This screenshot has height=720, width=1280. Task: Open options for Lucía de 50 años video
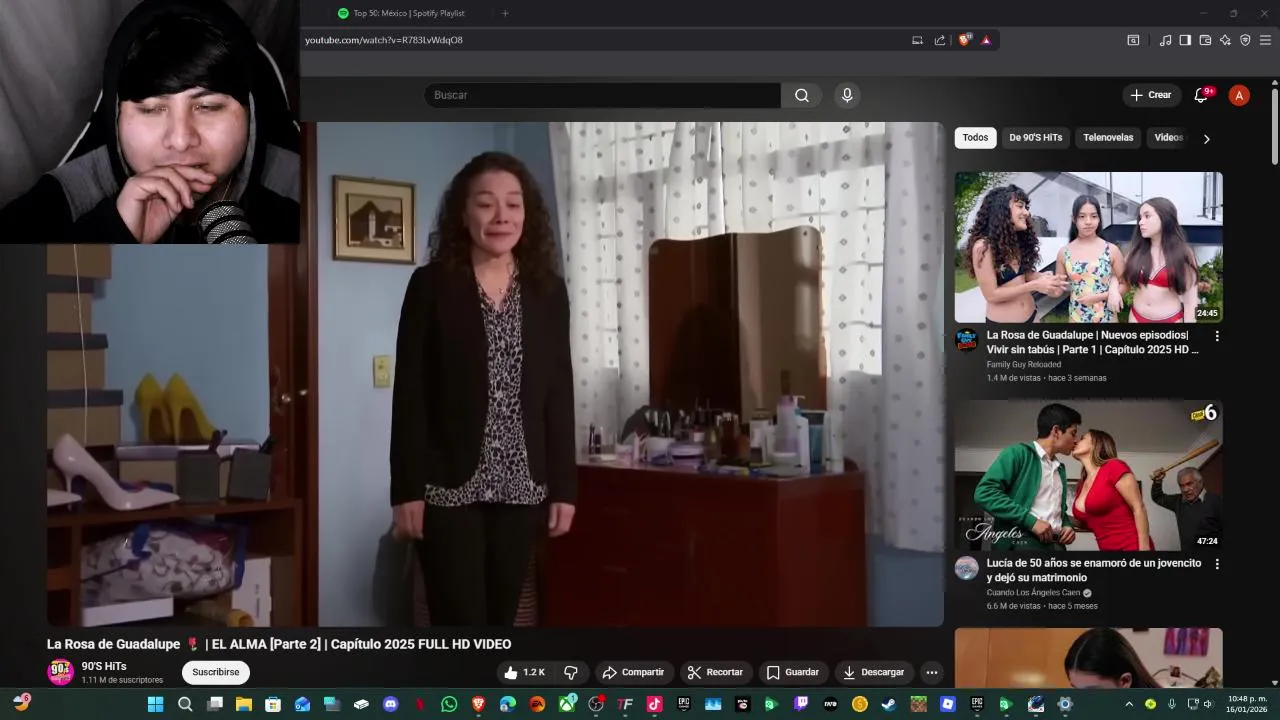[1217, 564]
